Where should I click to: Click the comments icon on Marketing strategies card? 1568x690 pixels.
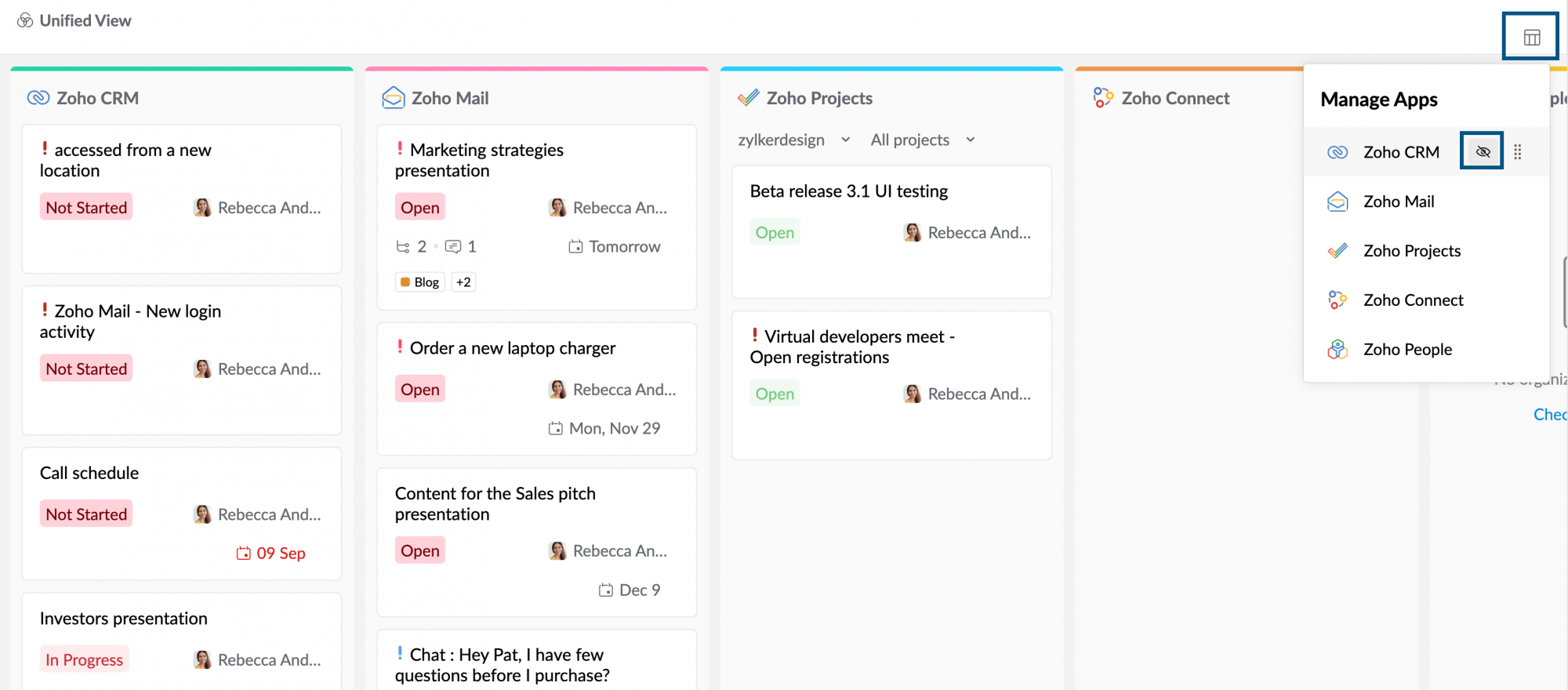click(x=453, y=247)
